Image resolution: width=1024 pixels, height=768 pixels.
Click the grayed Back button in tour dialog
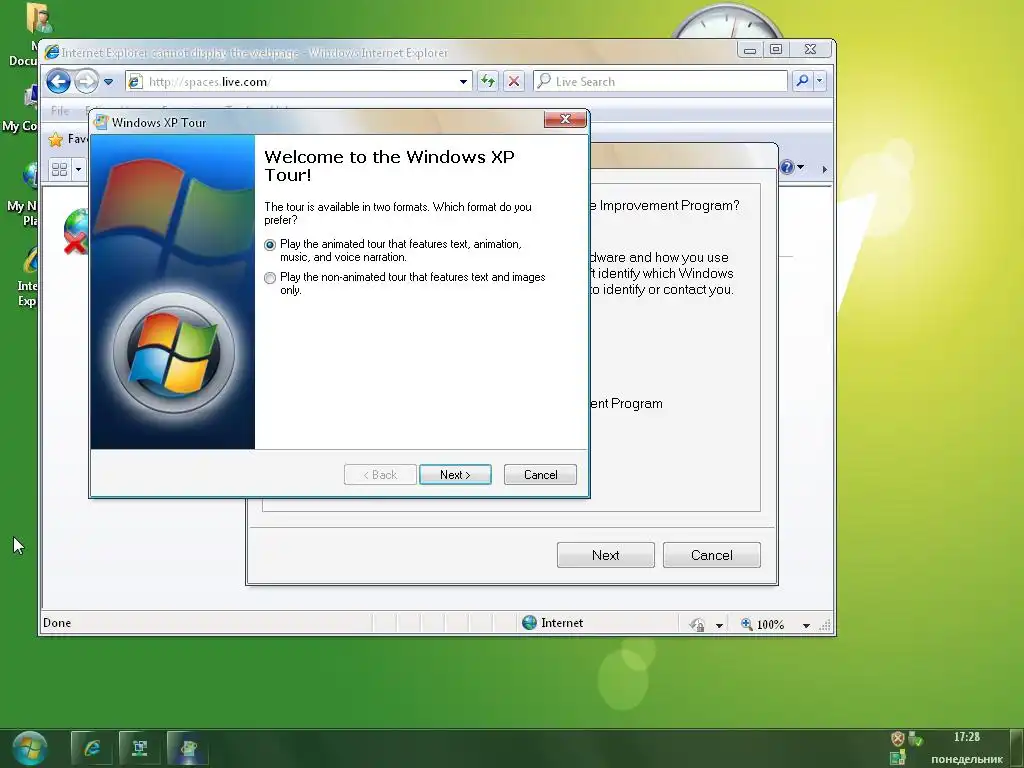tap(380, 475)
